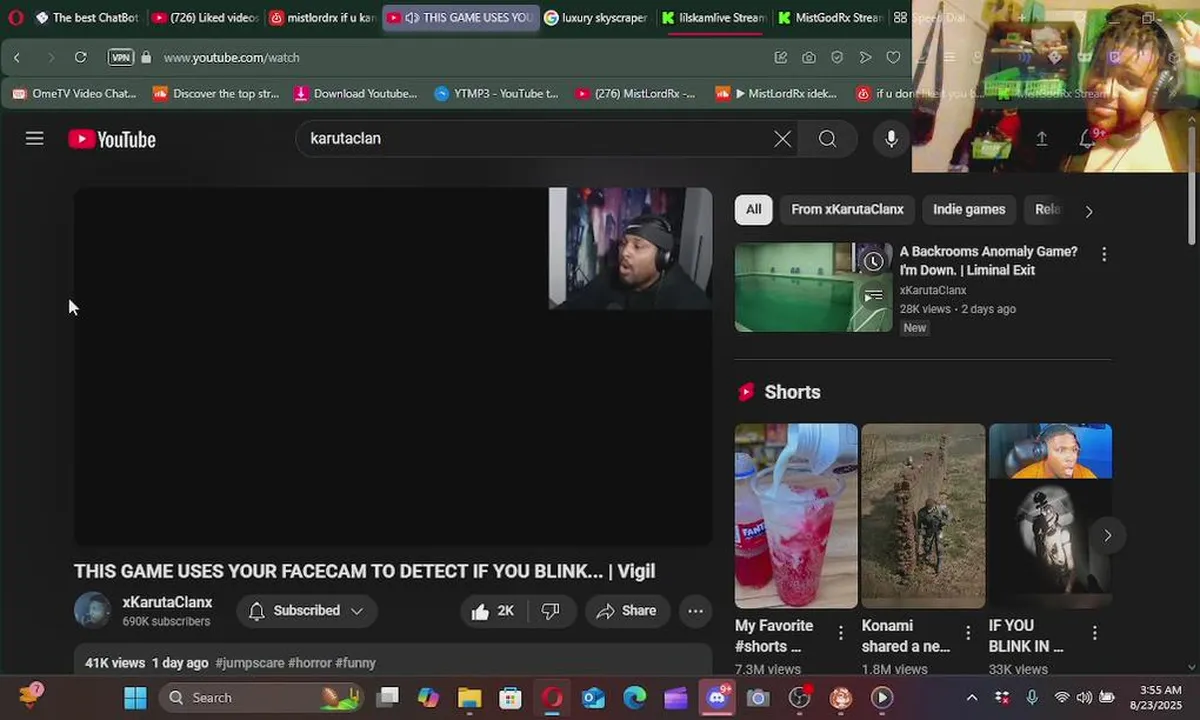Select the All filter chip

coord(753,210)
